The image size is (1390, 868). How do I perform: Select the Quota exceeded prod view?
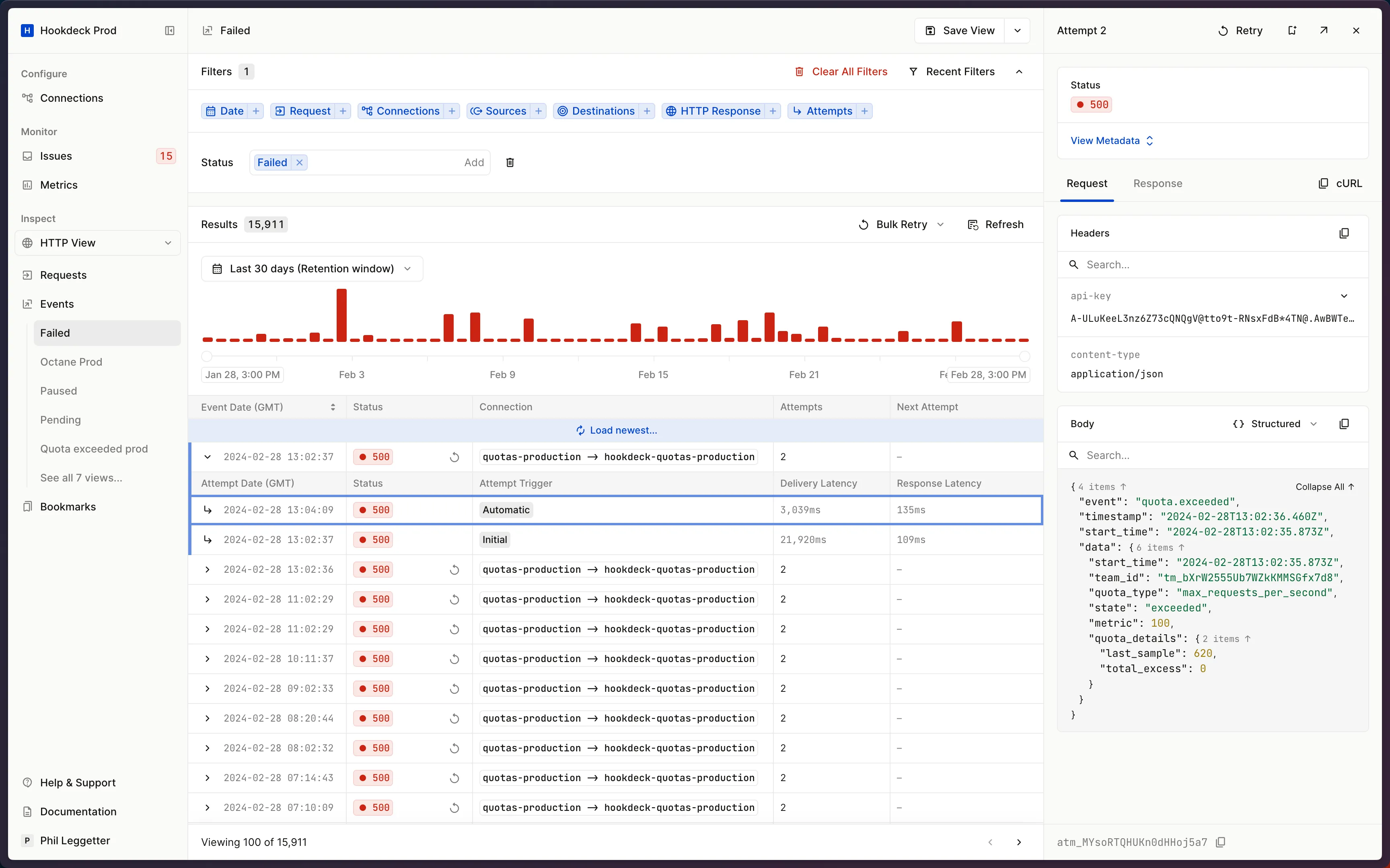pos(94,448)
